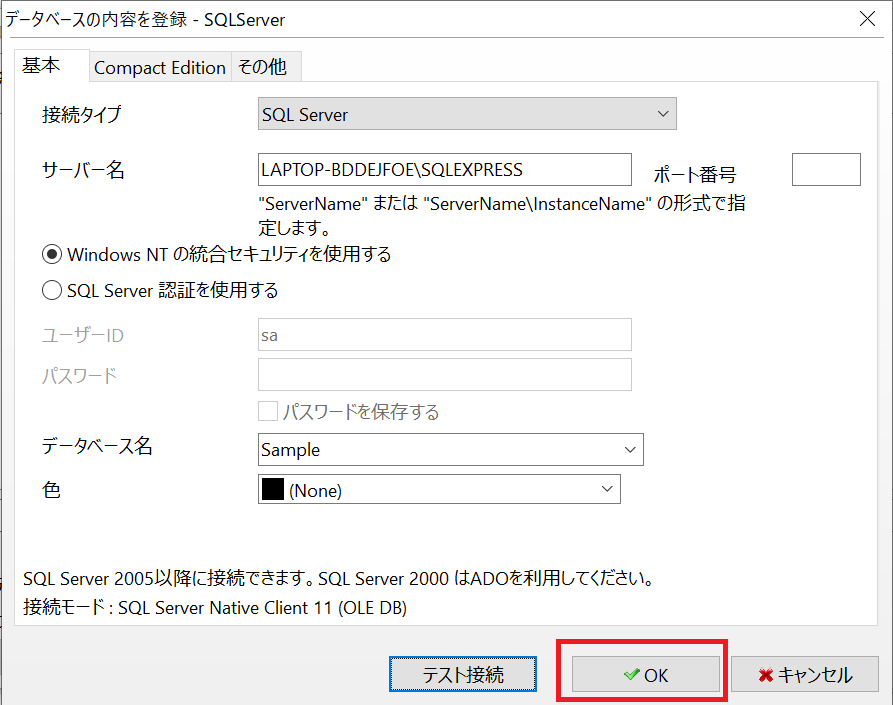Click the 接続タイプ label

(81, 114)
